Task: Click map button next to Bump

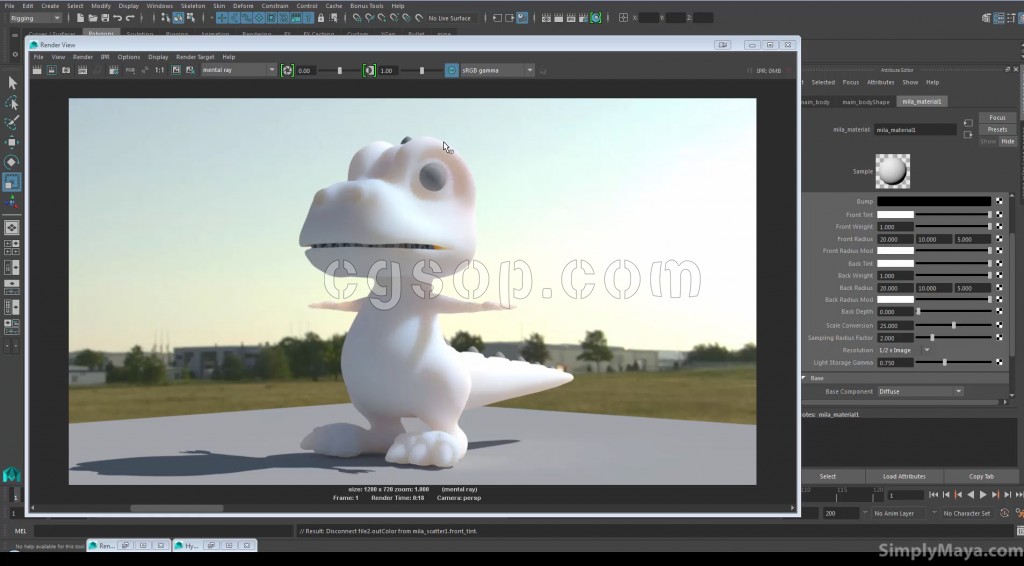Action: [x=999, y=201]
